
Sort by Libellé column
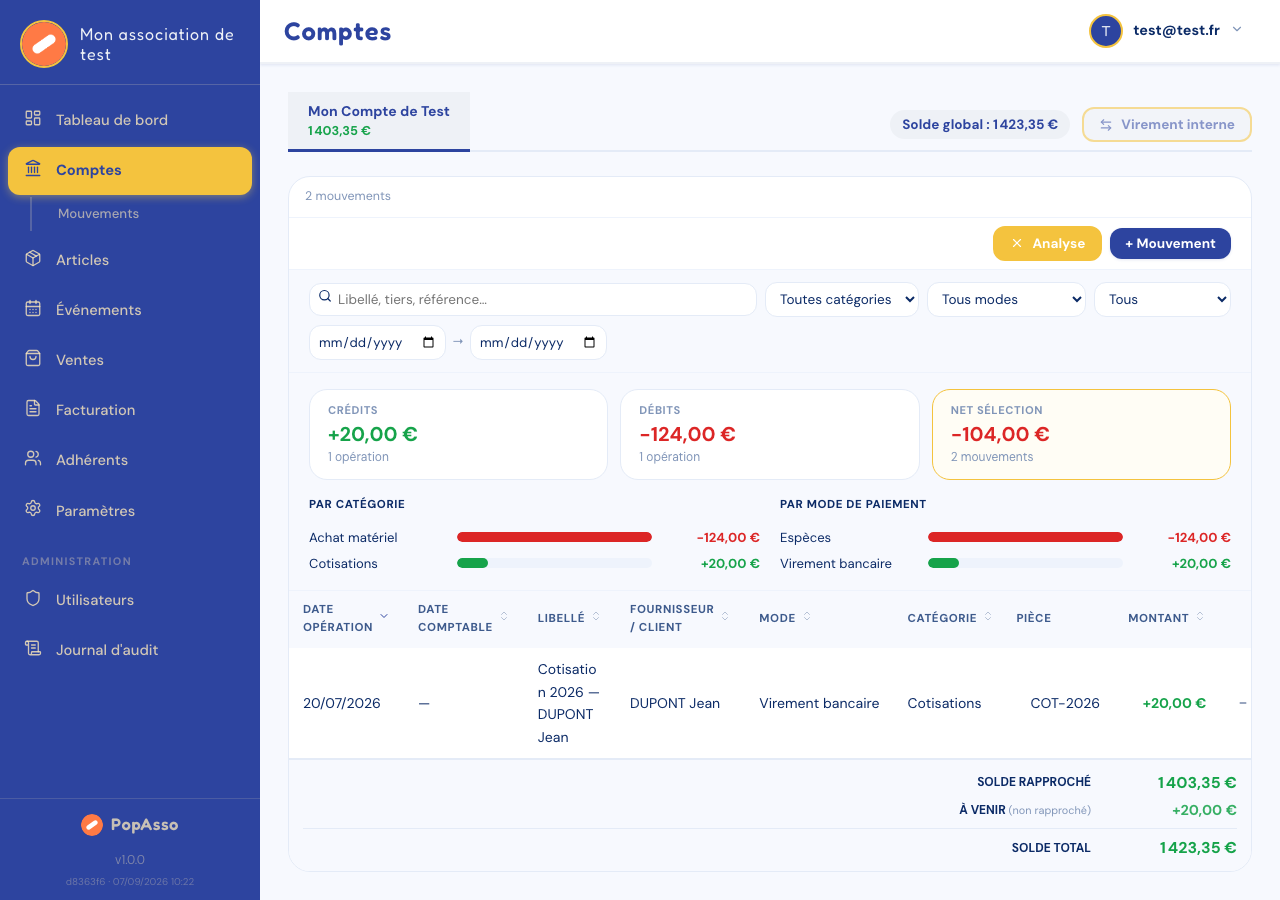(569, 618)
